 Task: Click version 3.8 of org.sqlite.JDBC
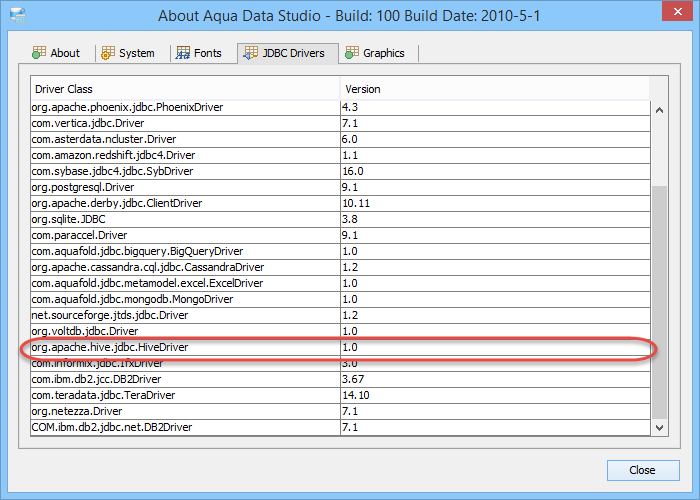click(350, 220)
